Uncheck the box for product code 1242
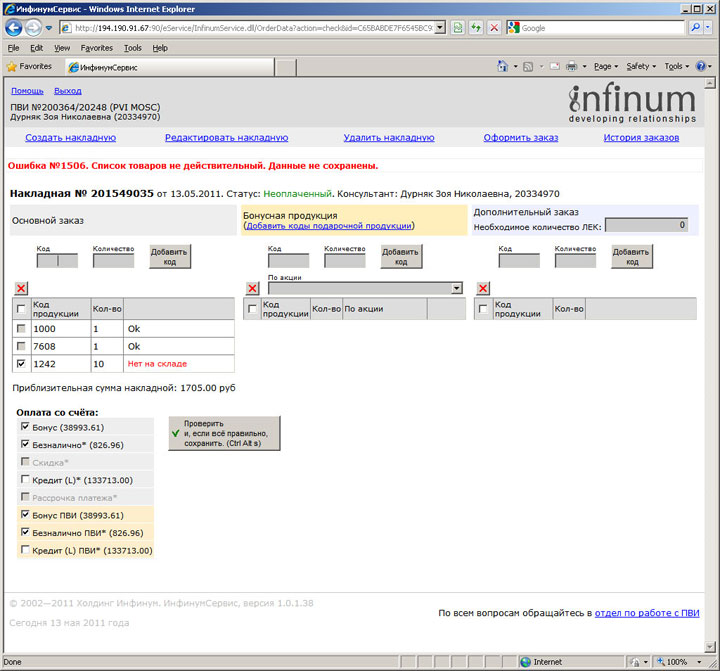 point(21,363)
